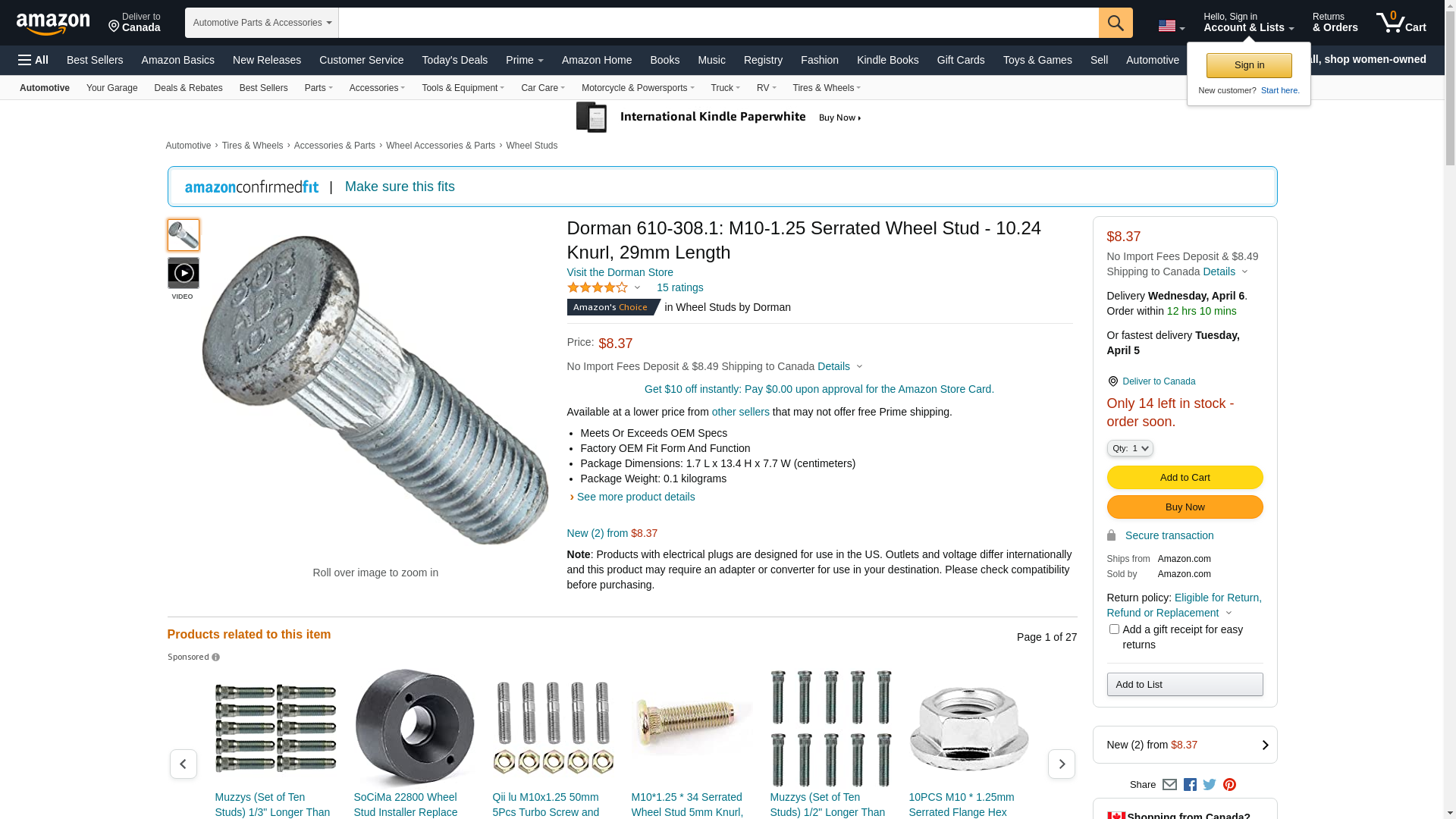The image size is (1456, 819).
Task: Check the gift receipt checkbox
Action: click(1114, 629)
